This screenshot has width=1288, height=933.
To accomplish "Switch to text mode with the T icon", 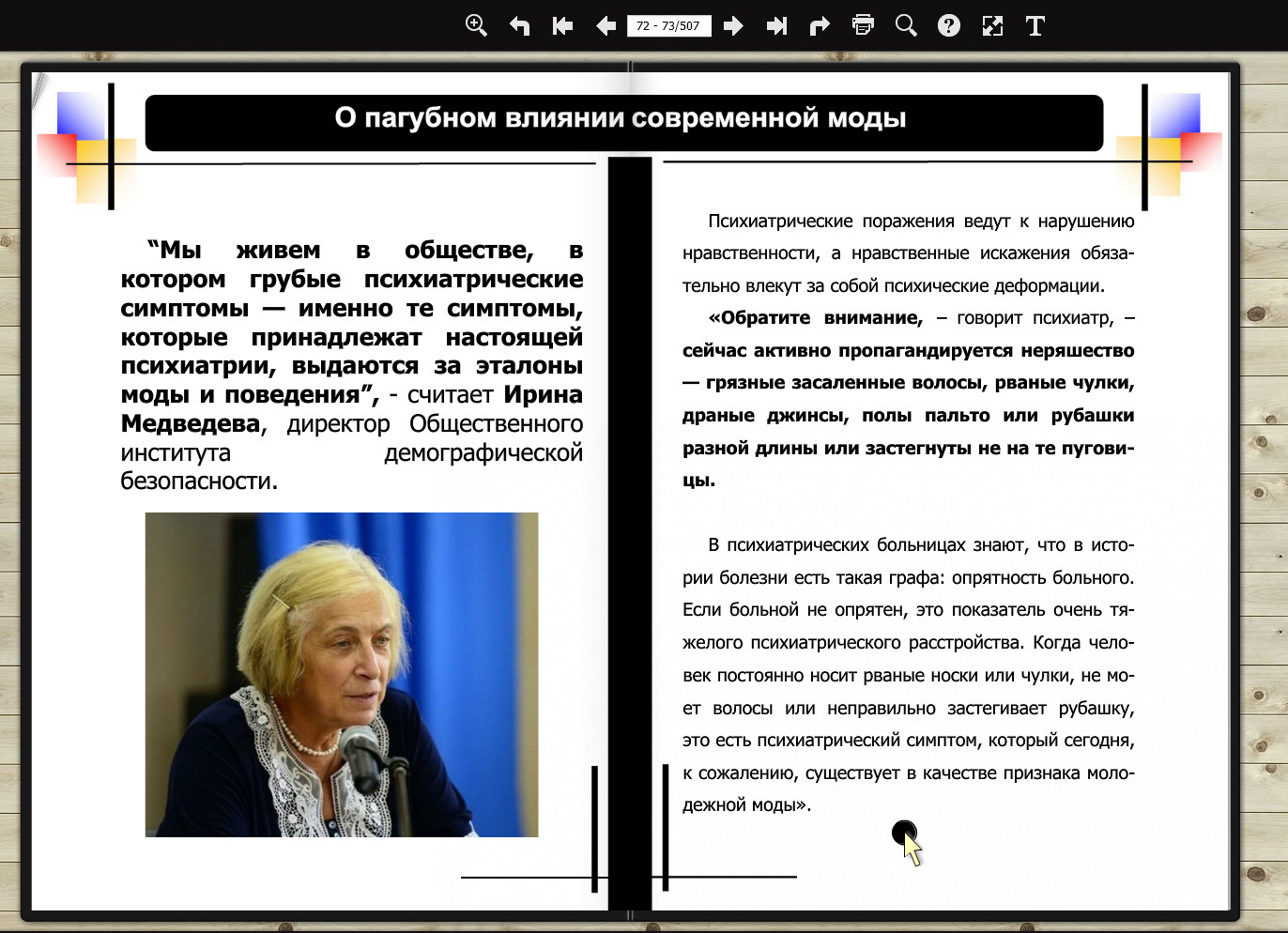I will pos(1035,25).
